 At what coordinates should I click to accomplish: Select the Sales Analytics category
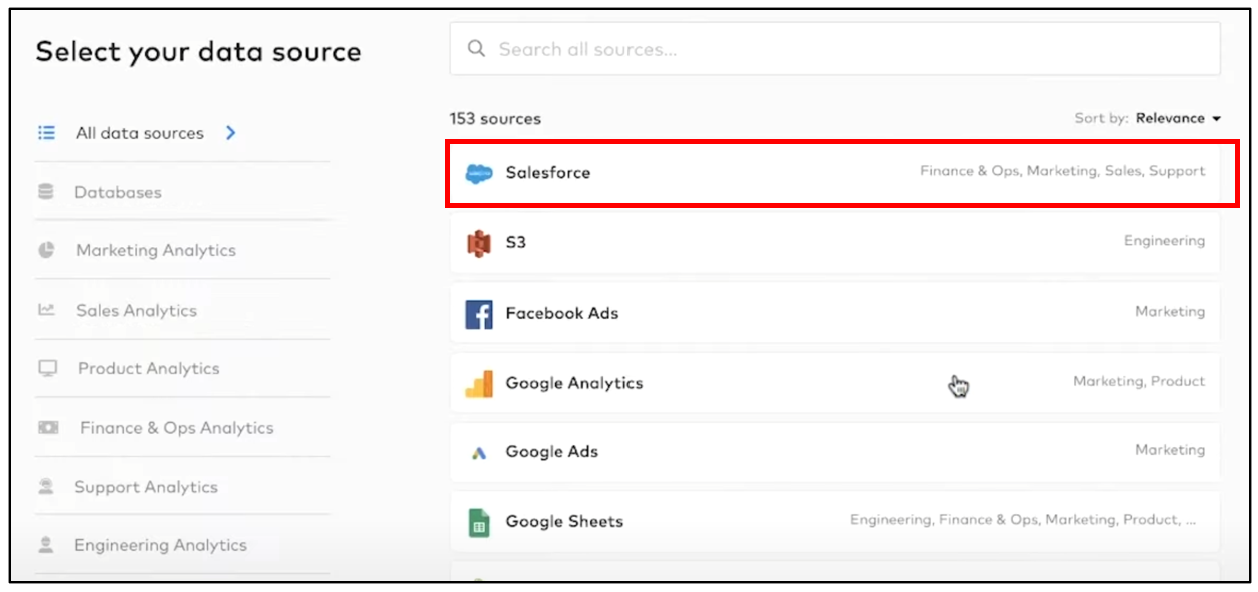coord(136,311)
